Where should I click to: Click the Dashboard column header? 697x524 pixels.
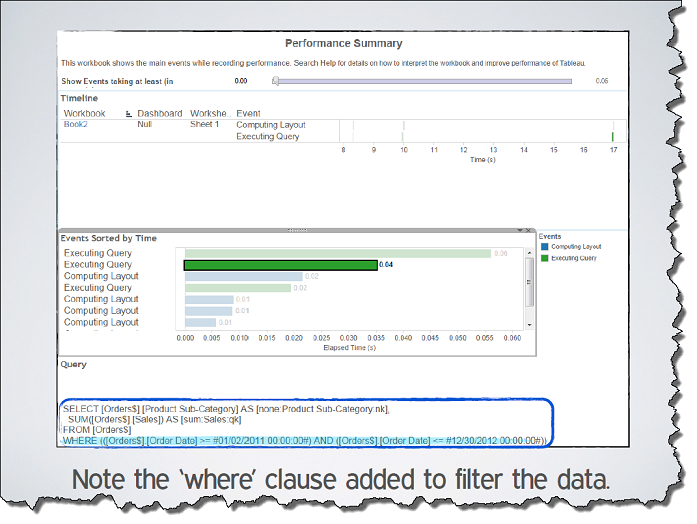point(159,114)
